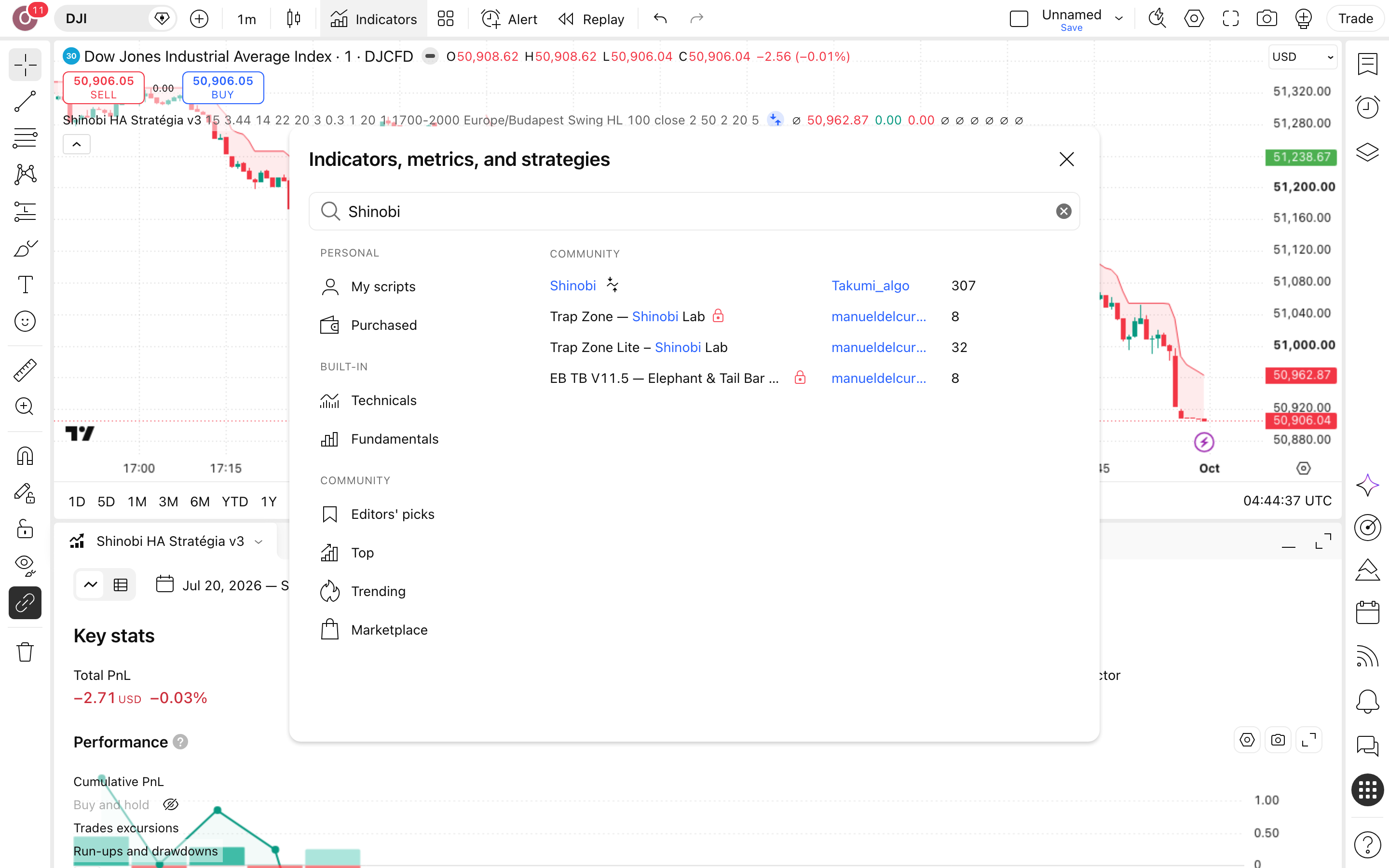Open the alerts alarm clock panel
This screenshot has width=1389, height=868.
[1367, 107]
